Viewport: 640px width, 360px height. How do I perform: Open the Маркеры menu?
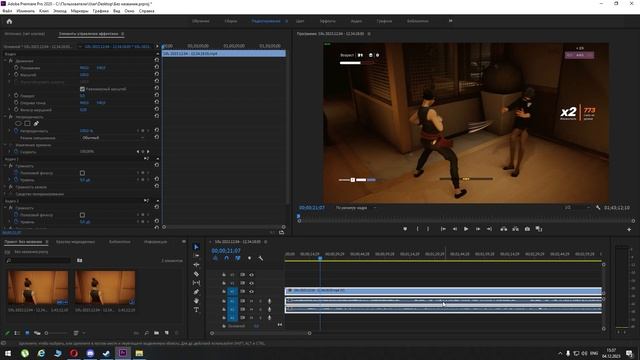tap(80, 11)
